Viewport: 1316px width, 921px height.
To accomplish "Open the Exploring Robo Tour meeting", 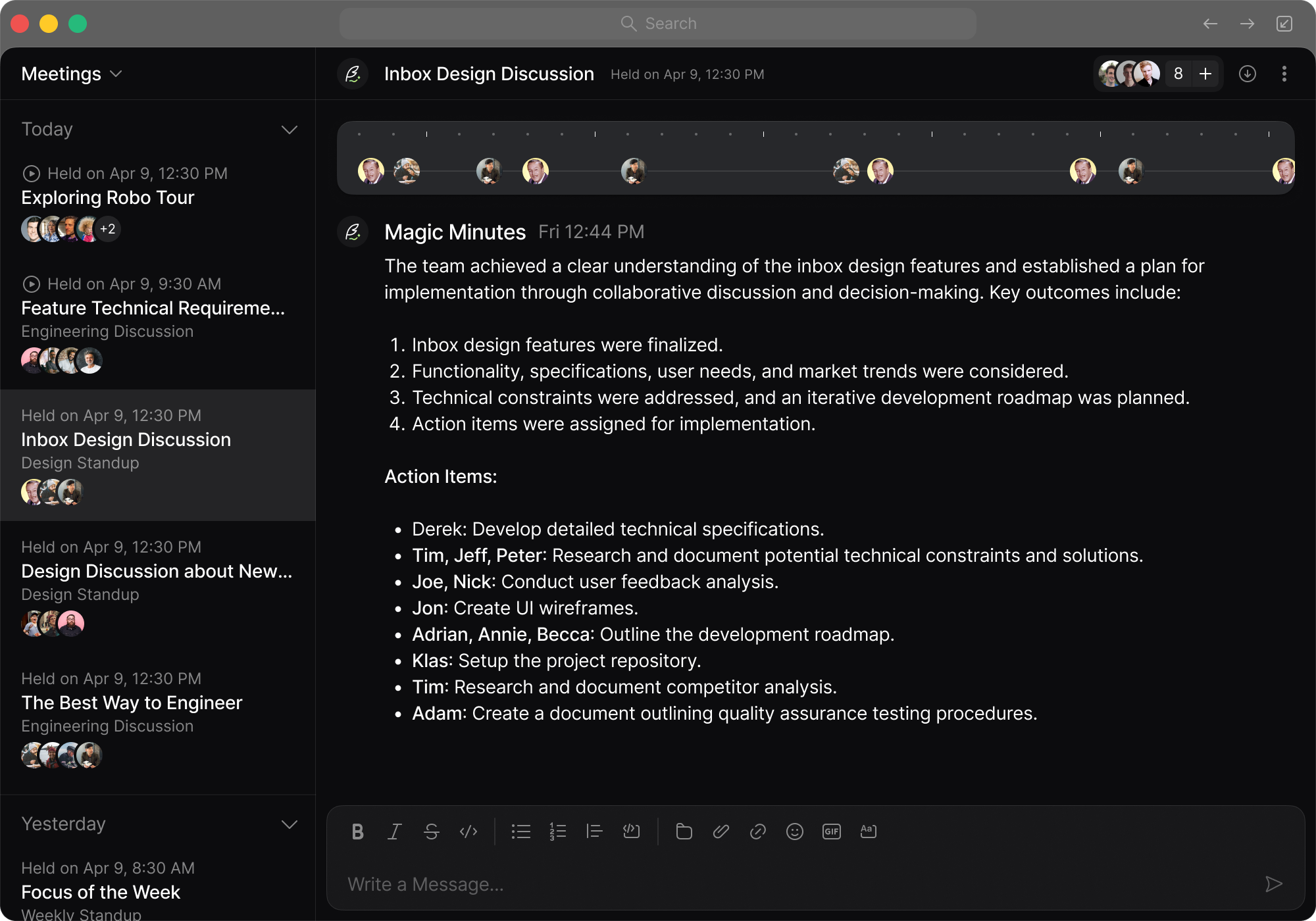I will [x=108, y=197].
